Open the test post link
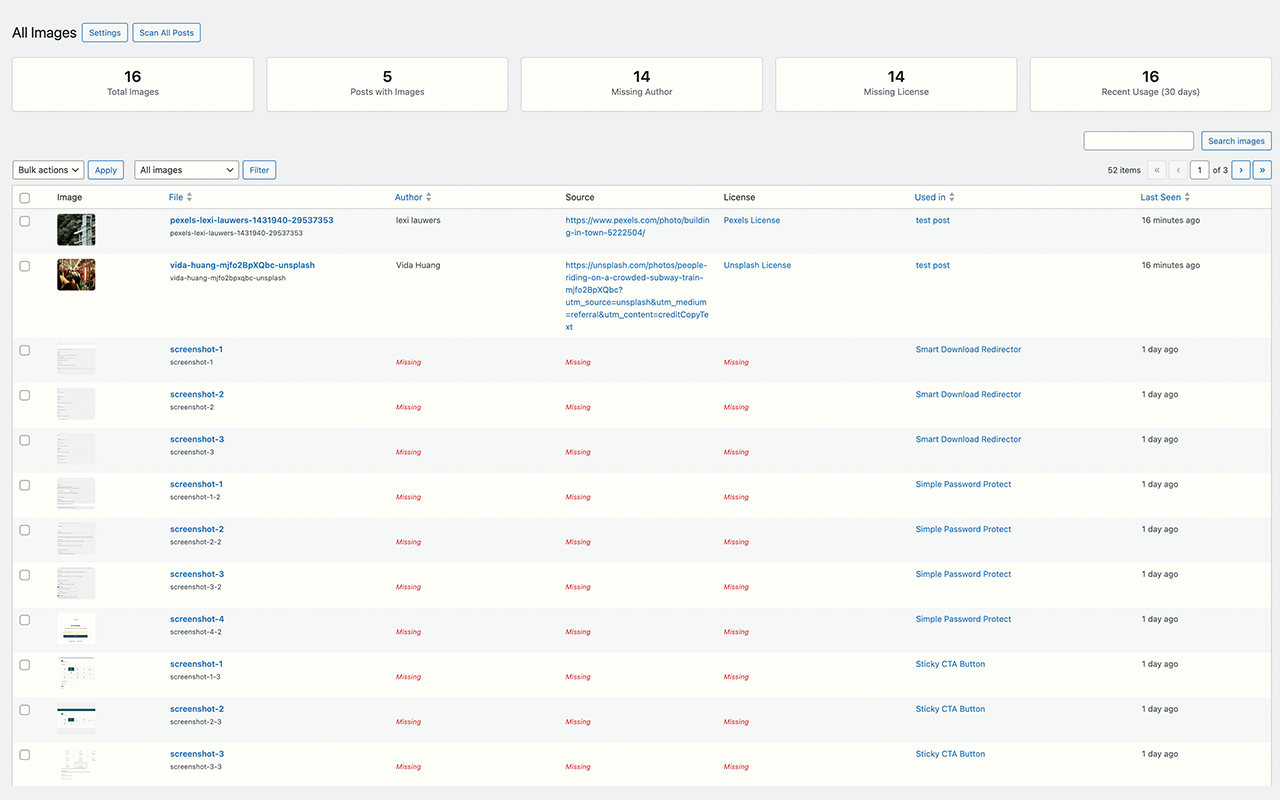 click(932, 220)
